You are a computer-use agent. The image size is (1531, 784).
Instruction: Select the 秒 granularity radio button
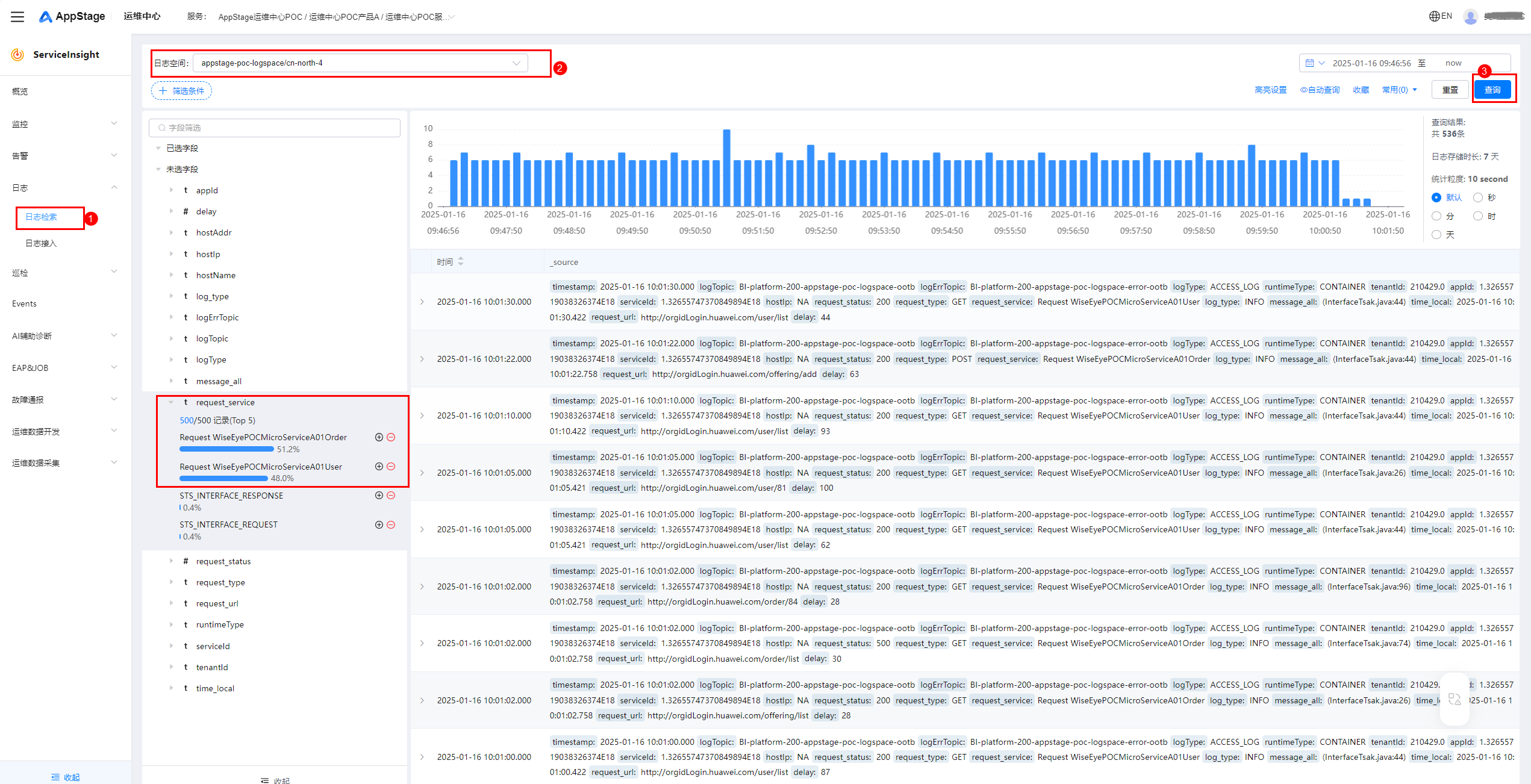[1478, 198]
